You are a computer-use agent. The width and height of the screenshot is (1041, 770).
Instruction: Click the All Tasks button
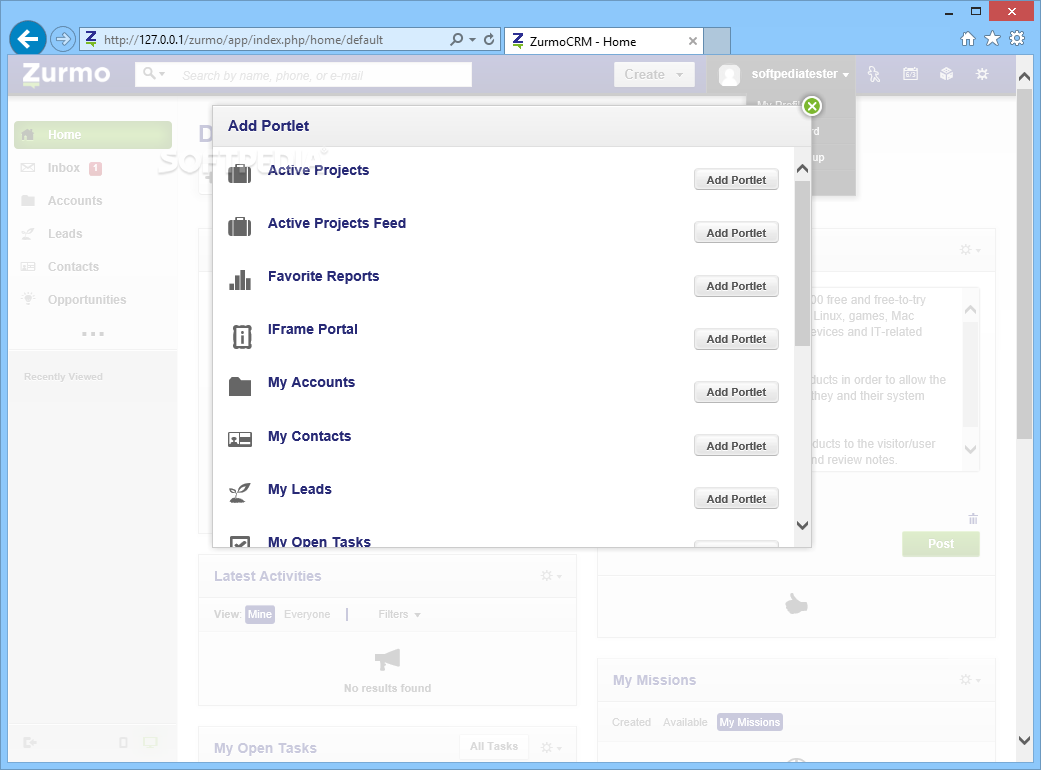(494, 746)
